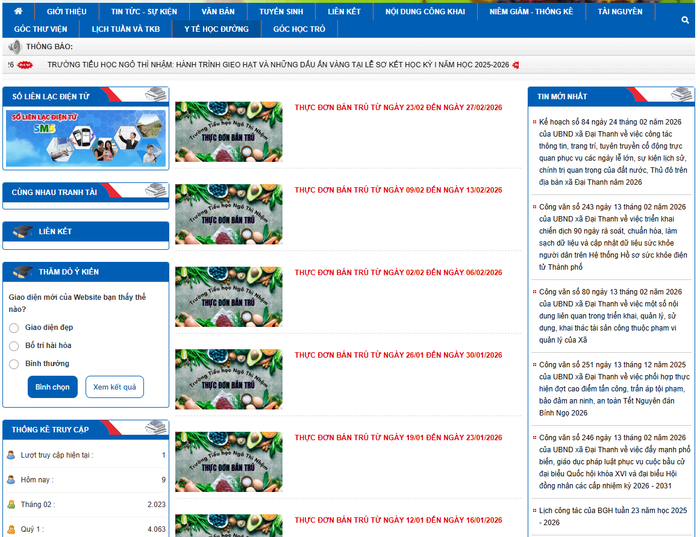Open menu article for 26/01 đến 30/01/2026
Image resolution: width=700 pixels, height=537 pixels.
point(398,355)
